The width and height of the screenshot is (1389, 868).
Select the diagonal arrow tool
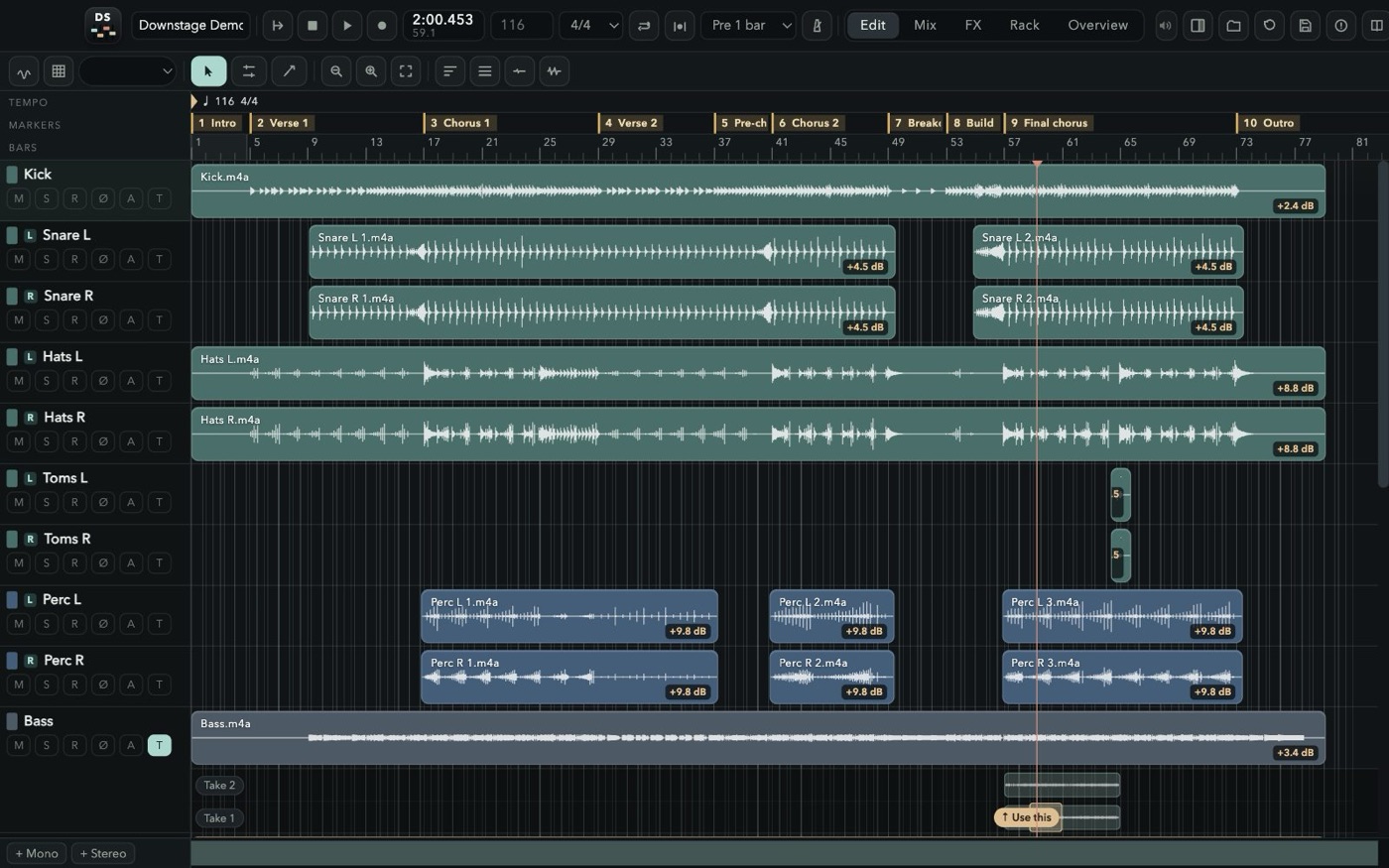[289, 71]
